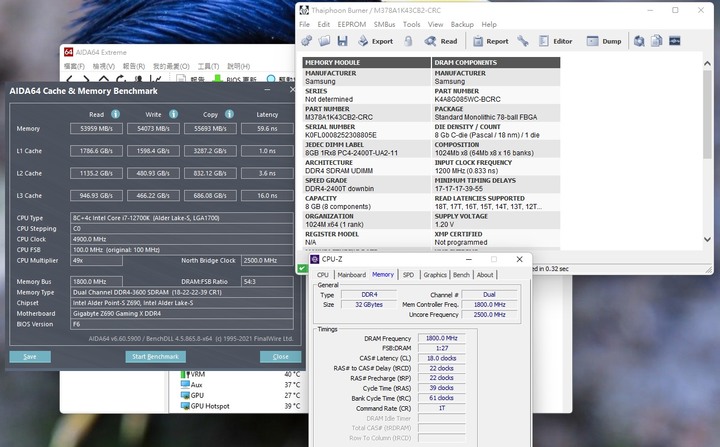Open the Editor in Thaiphoon Burner toolbar
Screen dimensions: 720x447
point(556,41)
